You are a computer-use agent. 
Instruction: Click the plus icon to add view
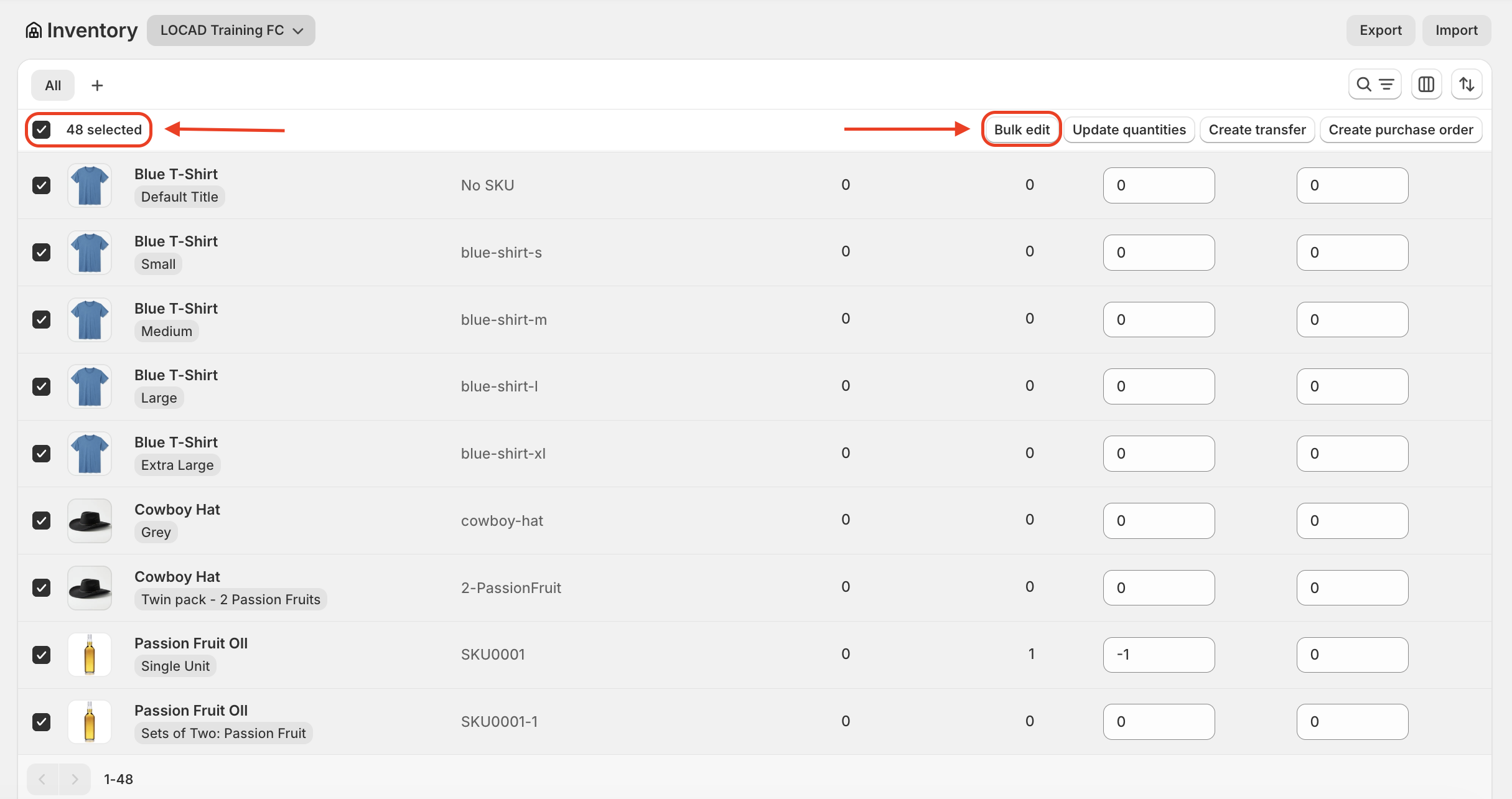[x=97, y=85]
